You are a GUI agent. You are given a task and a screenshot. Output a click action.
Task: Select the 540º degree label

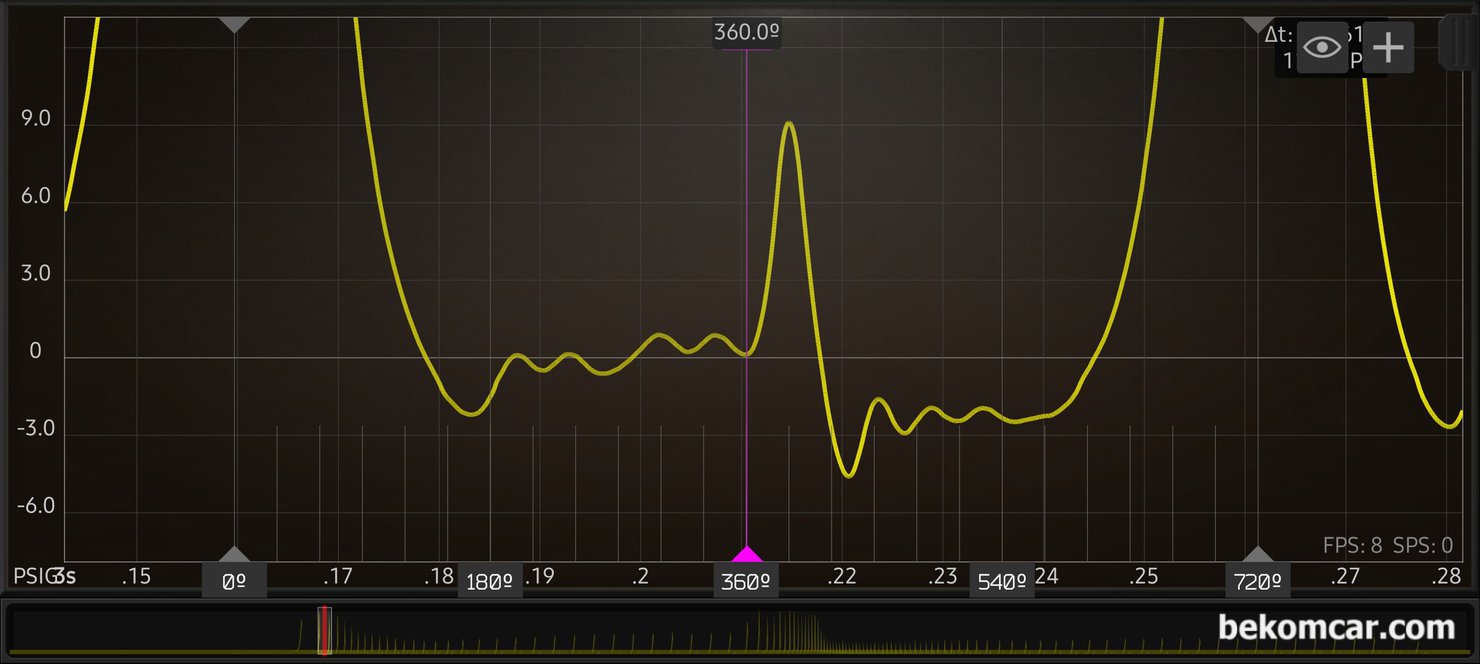tap(1001, 581)
